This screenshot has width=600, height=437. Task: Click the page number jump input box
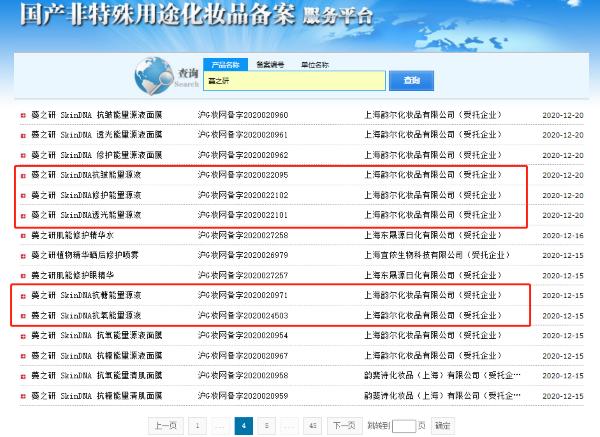click(404, 425)
